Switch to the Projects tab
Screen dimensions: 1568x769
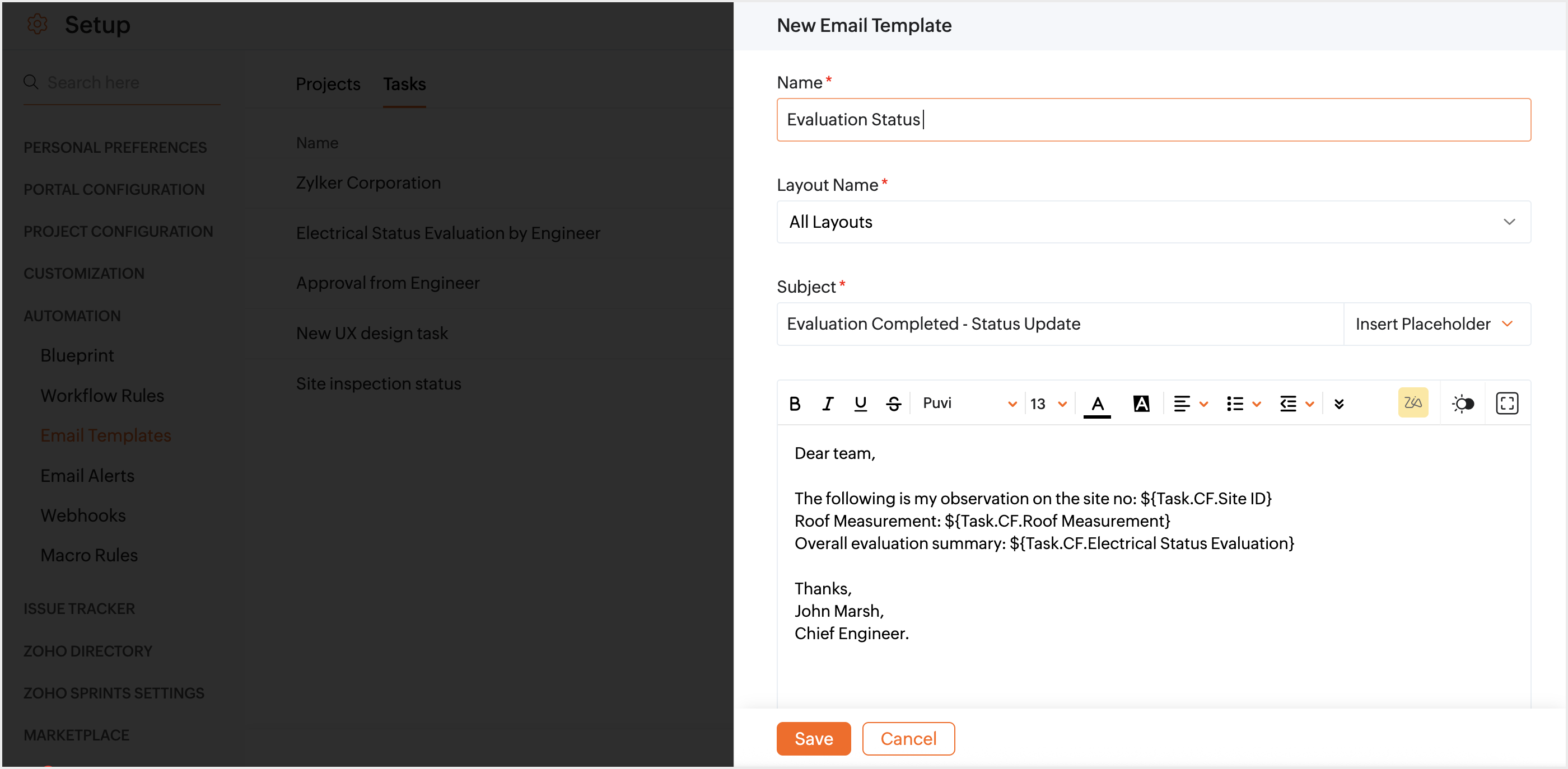pyautogui.click(x=328, y=84)
